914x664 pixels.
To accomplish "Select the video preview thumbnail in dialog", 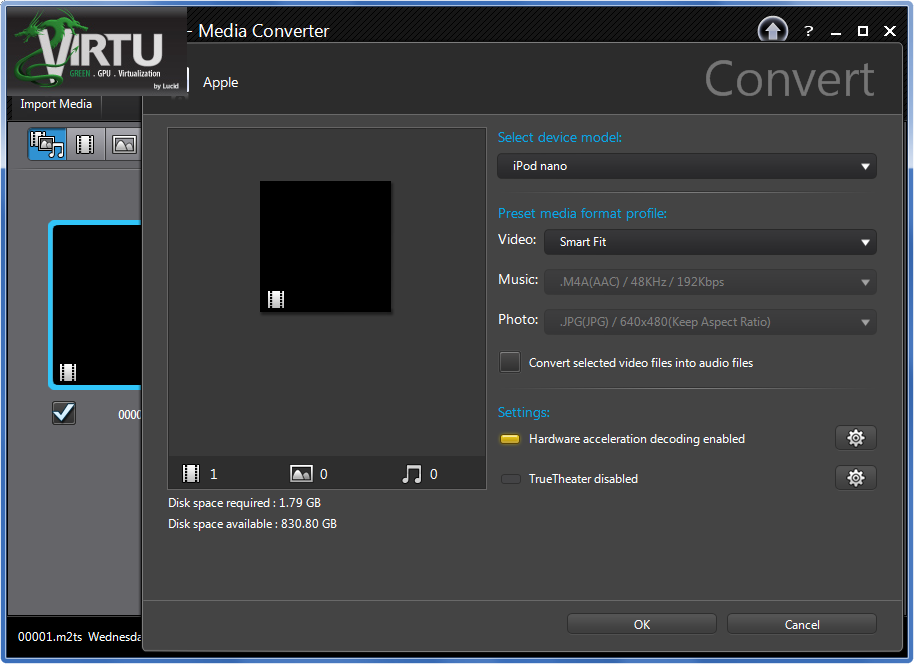I will click(x=325, y=246).
